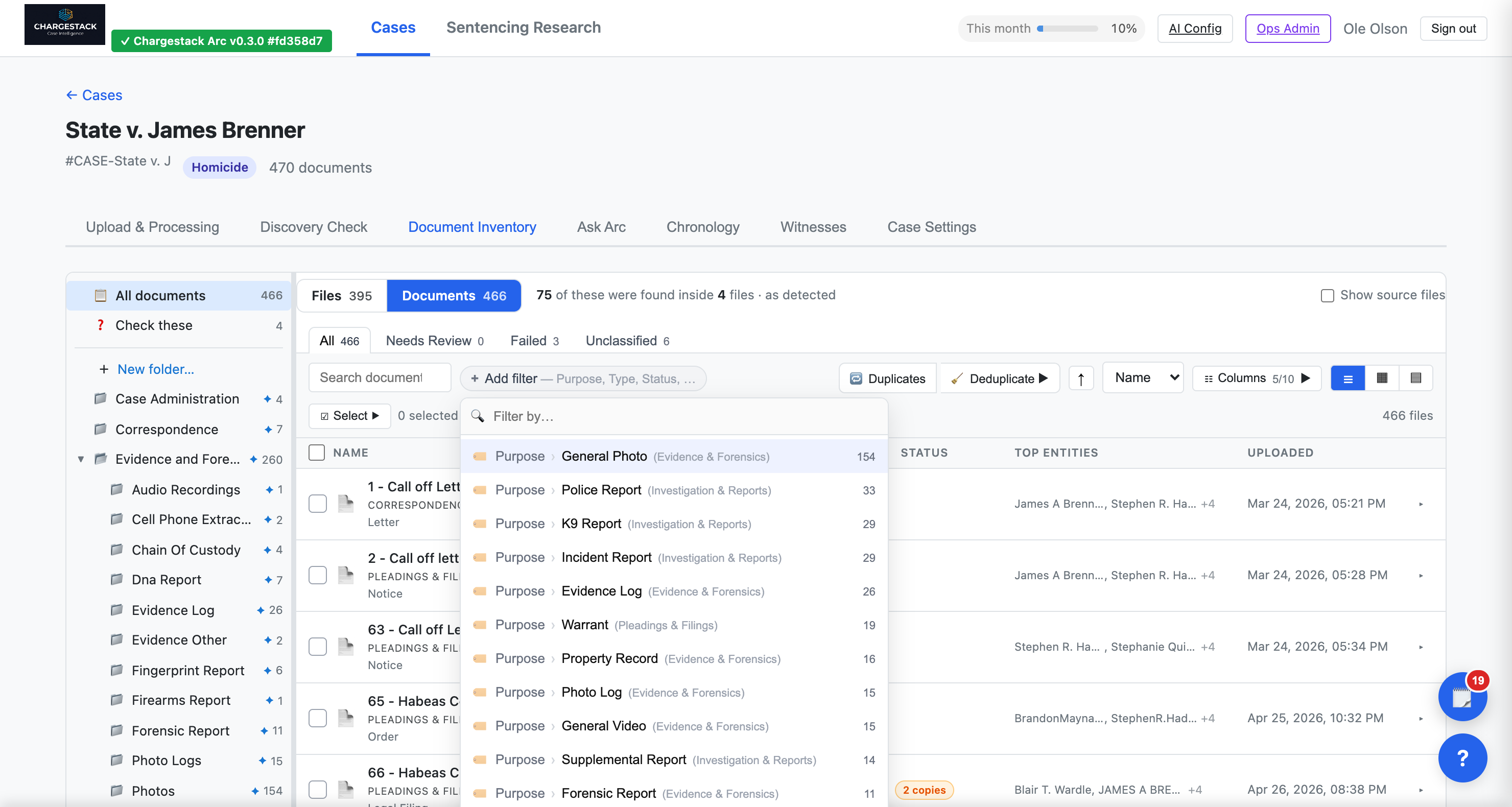The width and height of the screenshot is (1512, 807).
Task: Expand row options for 2 - Call off letter
Action: pos(1421,575)
